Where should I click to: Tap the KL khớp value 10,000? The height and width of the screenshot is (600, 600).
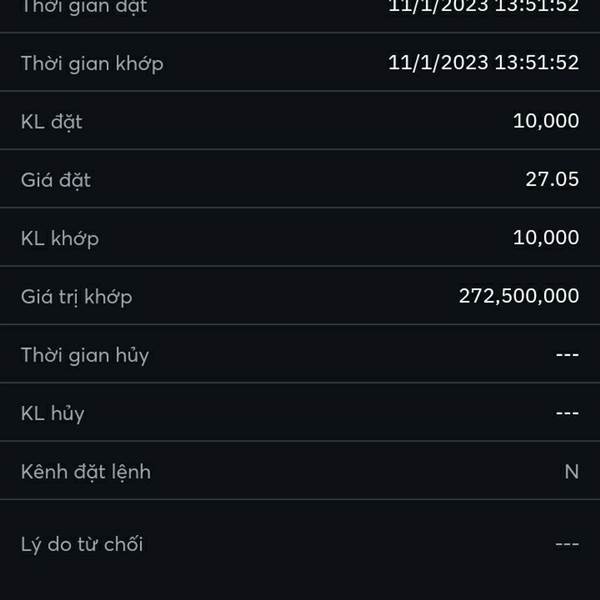click(546, 238)
